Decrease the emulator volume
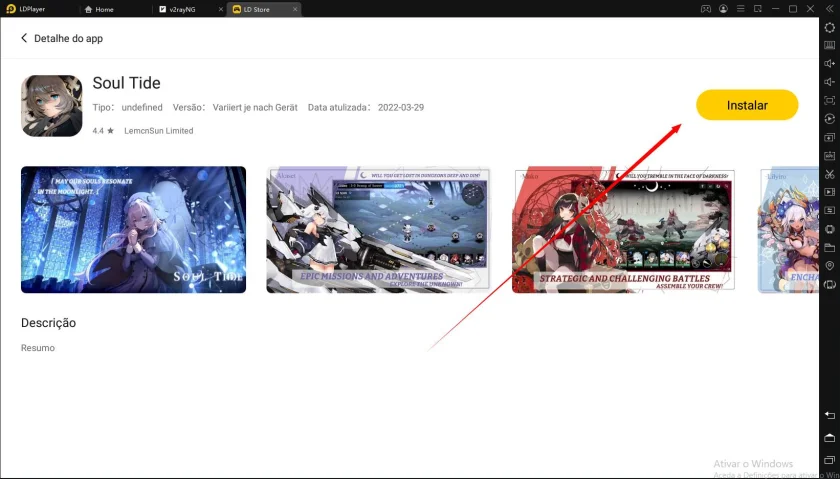This screenshot has height=479, width=840. 829,81
